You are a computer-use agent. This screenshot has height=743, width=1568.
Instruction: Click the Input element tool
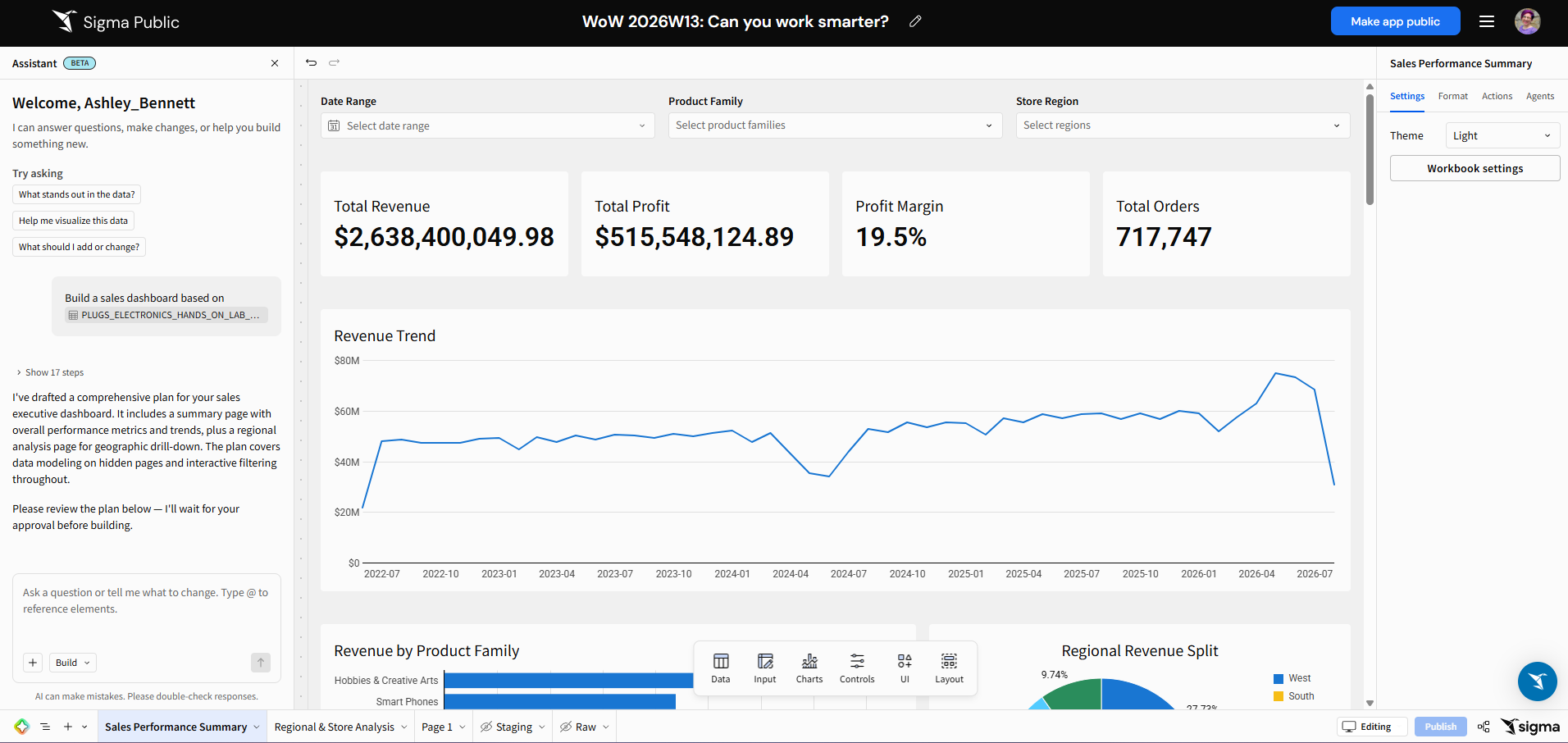point(765,668)
